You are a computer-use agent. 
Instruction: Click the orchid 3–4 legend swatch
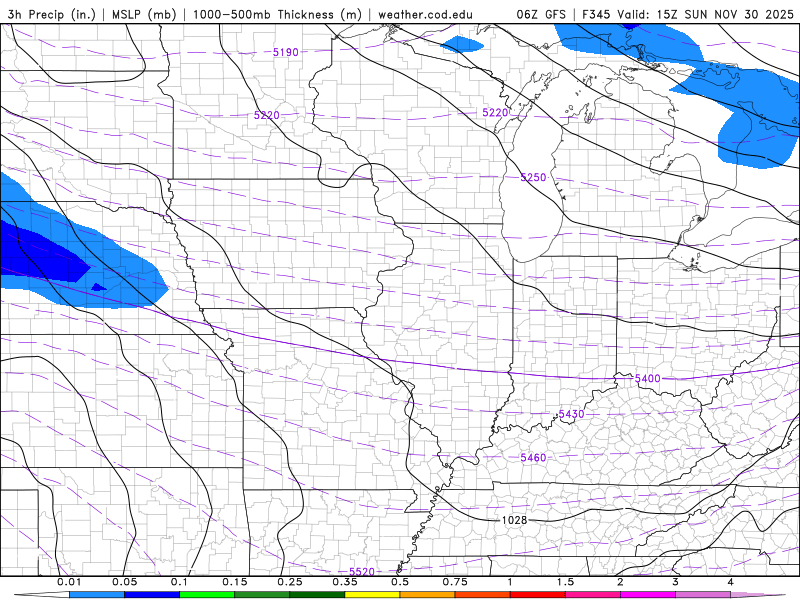[x=703, y=595]
